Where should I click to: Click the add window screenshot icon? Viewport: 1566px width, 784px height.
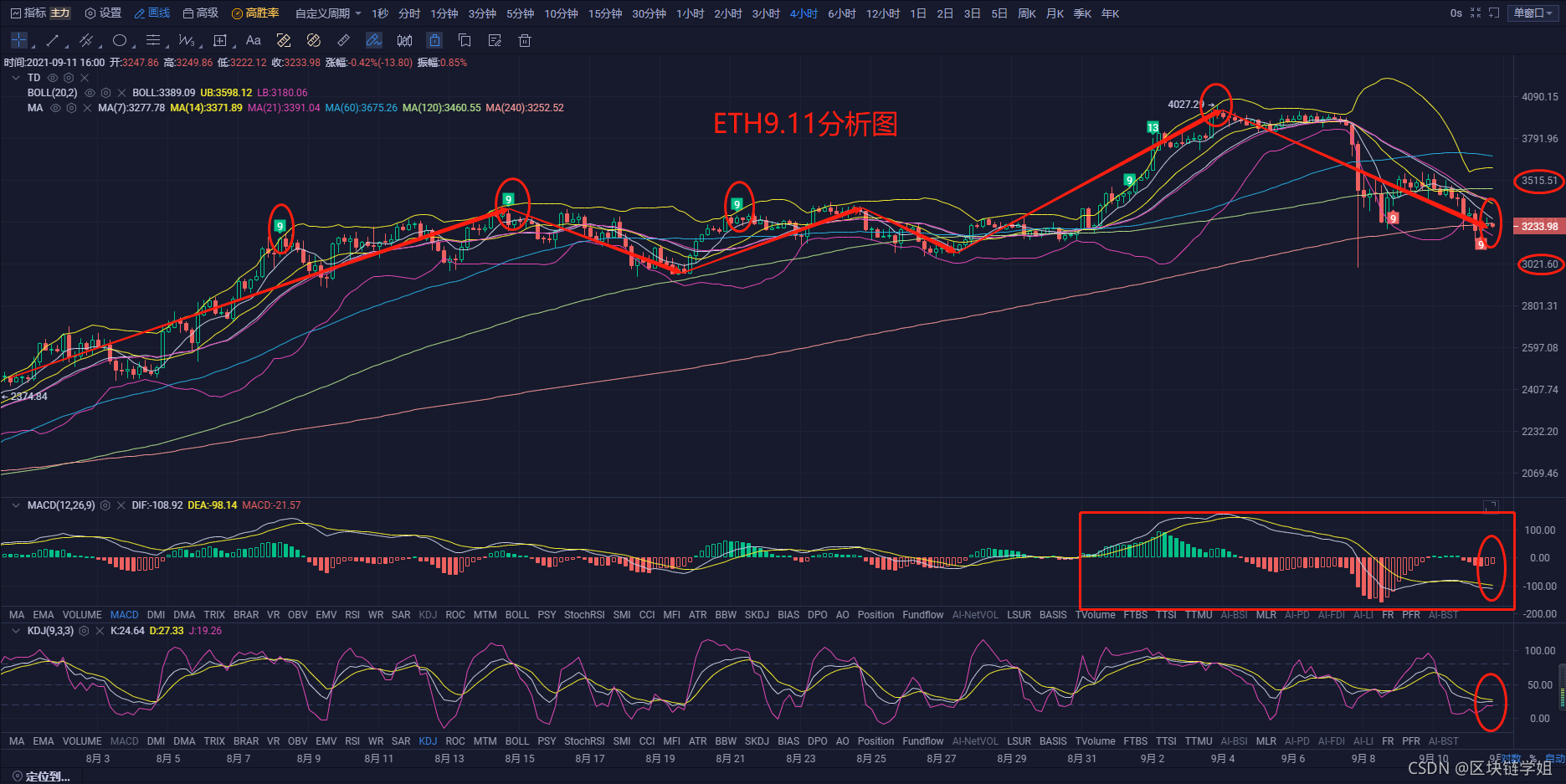coord(1494,13)
